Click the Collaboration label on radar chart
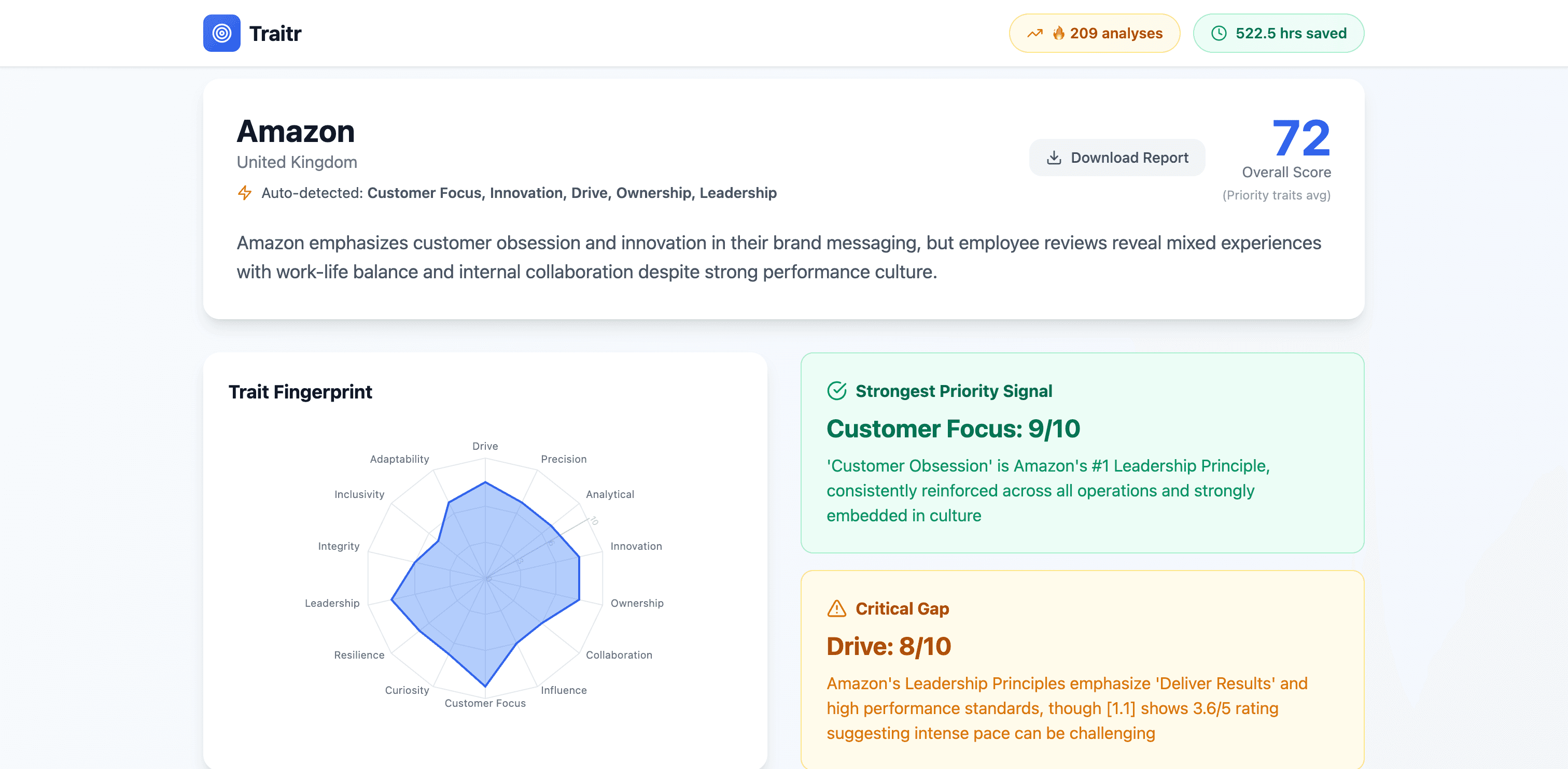 (619, 654)
